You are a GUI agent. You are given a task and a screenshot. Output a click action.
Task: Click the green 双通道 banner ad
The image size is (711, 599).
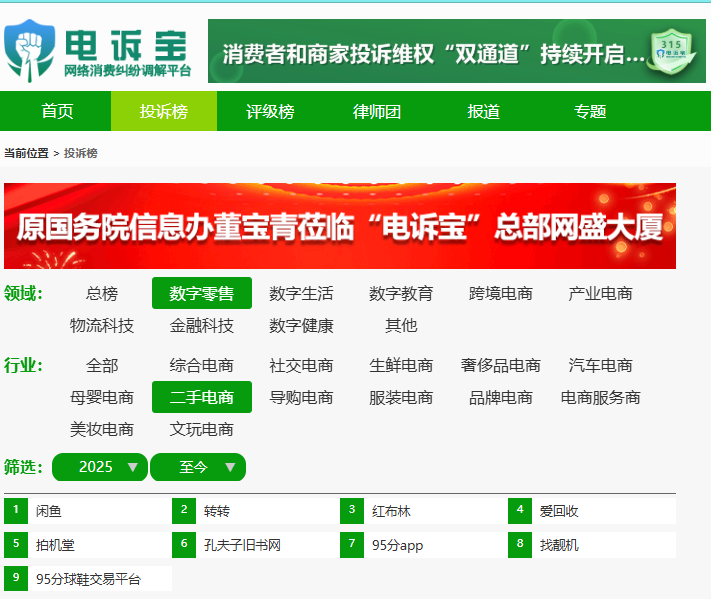point(457,51)
